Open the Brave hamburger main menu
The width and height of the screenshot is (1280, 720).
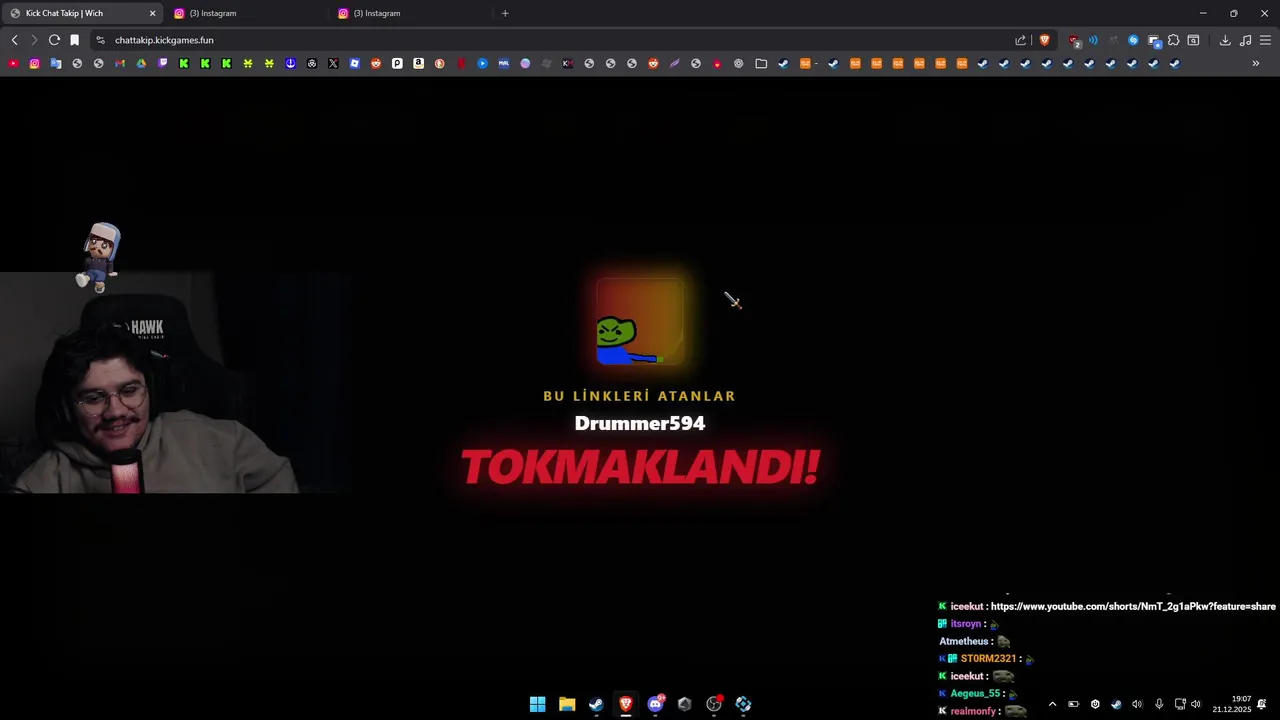click(x=1265, y=40)
